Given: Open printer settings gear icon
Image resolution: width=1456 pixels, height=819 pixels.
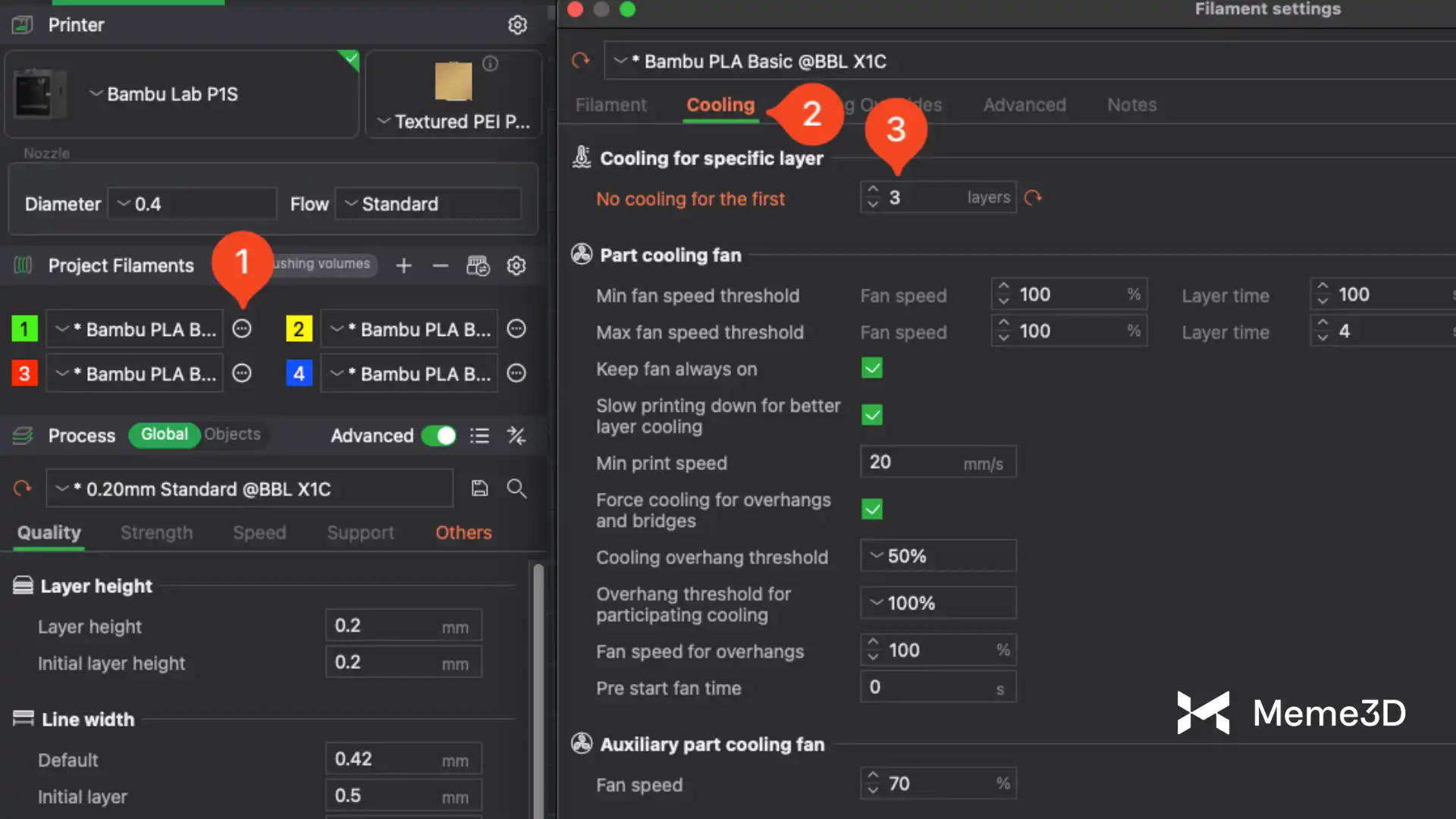Looking at the screenshot, I should click(x=517, y=25).
